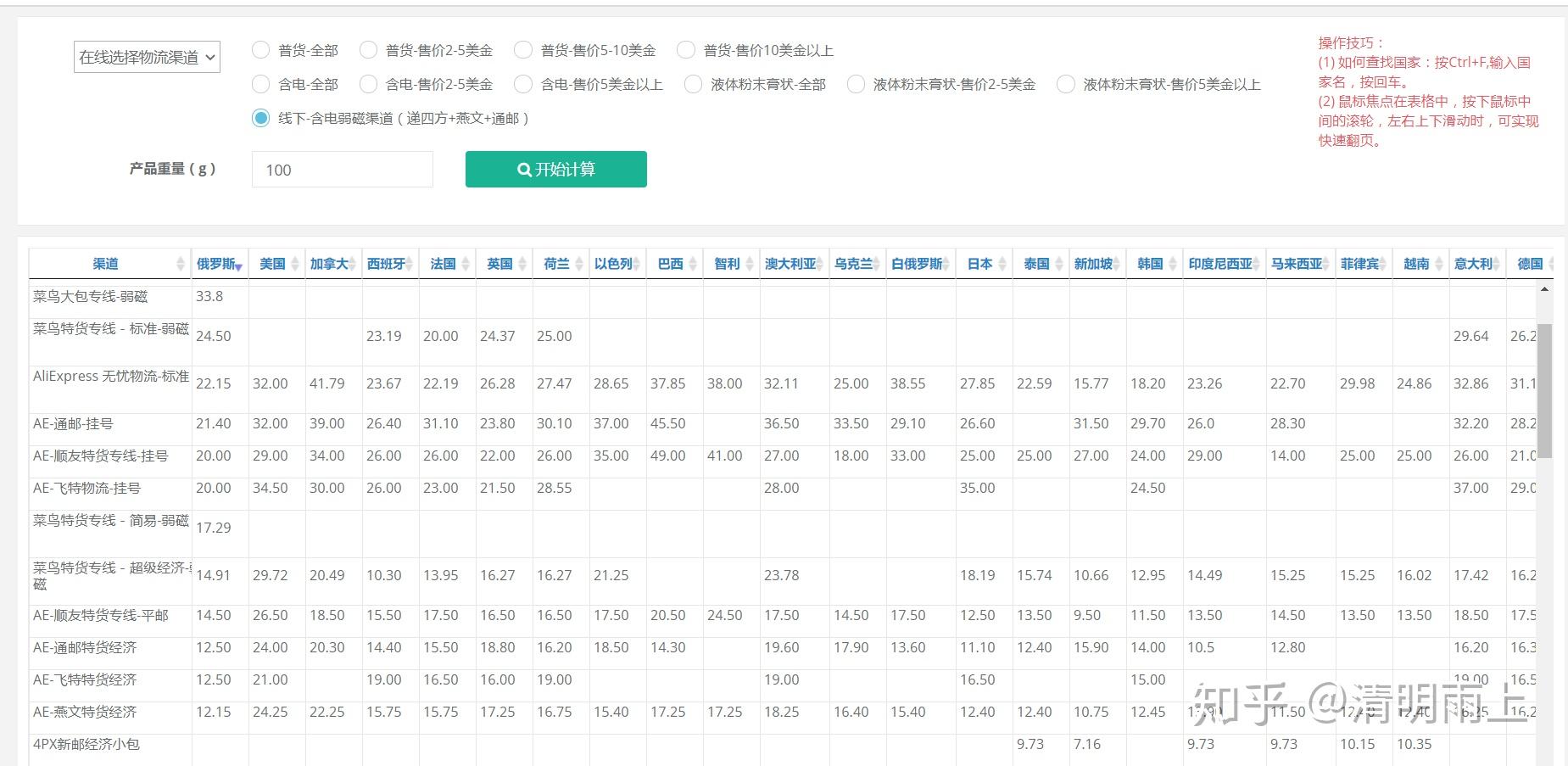Image resolution: width=1568 pixels, height=766 pixels.
Task: Click 33.8 cell in 菜鸟大包专线 row
Action: coord(209,296)
